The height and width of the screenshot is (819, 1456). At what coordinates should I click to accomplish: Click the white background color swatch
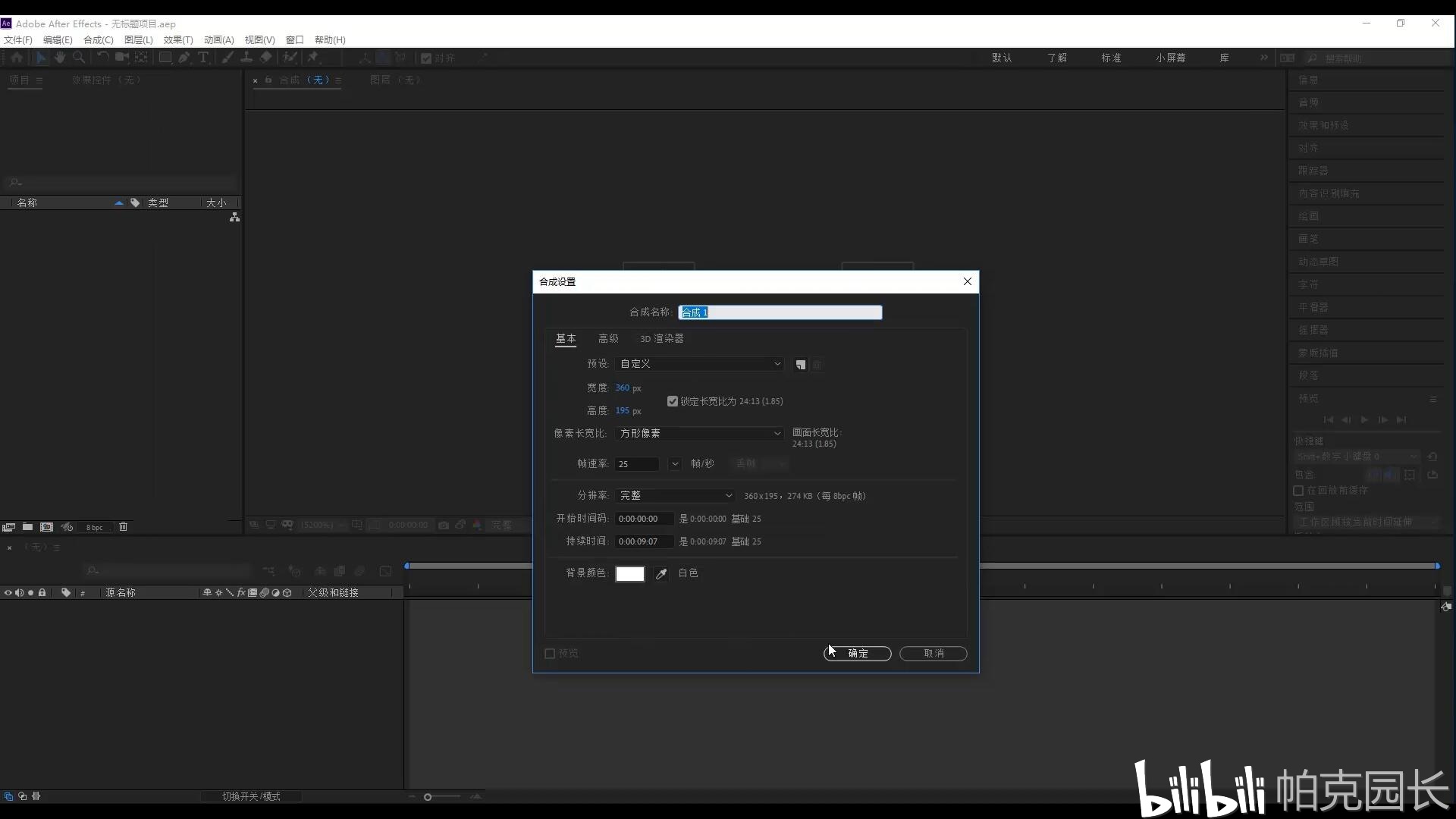coord(629,573)
